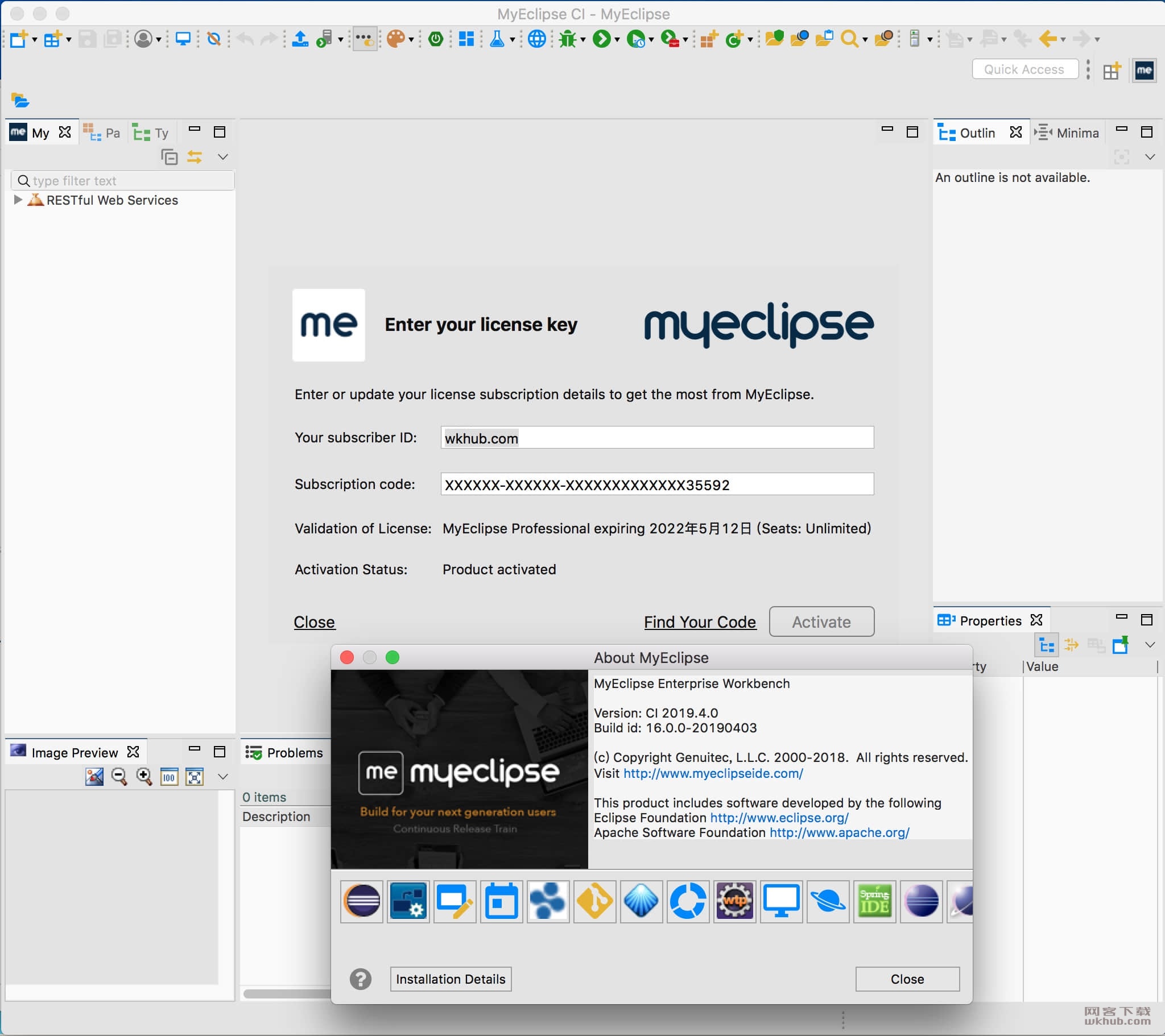Toggle Link with Editor yellow arrows
The height and width of the screenshot is (1036, 1165).
point(195,157)
